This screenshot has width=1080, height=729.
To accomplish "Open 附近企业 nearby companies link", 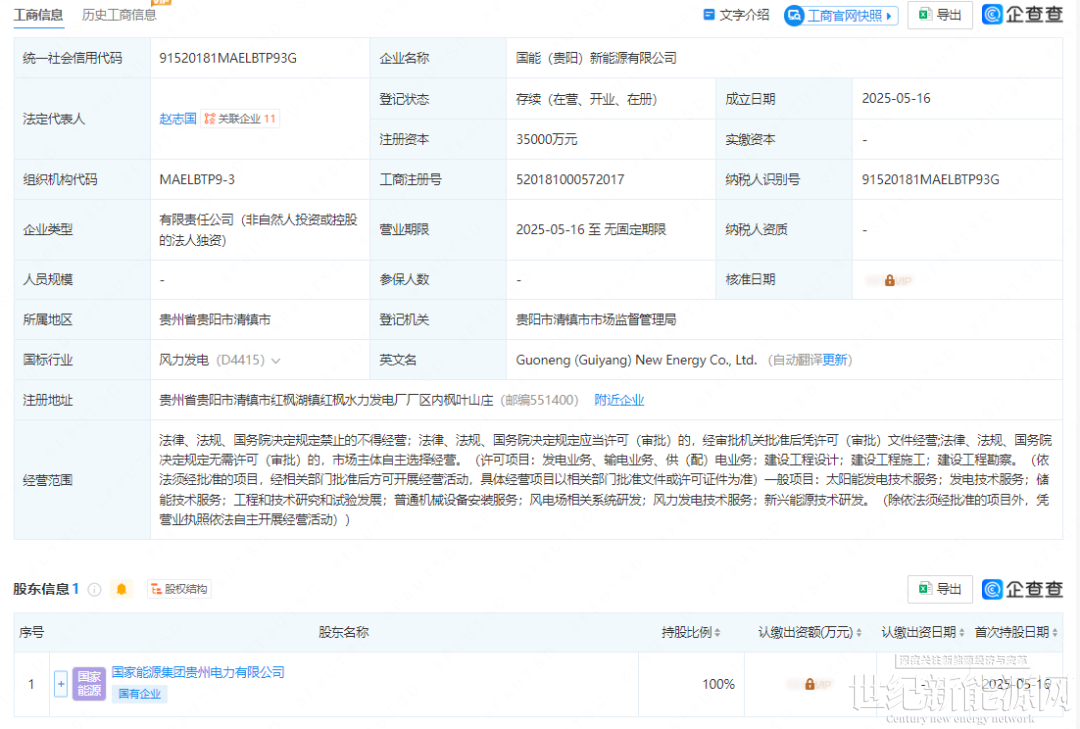I will point(619,400).
